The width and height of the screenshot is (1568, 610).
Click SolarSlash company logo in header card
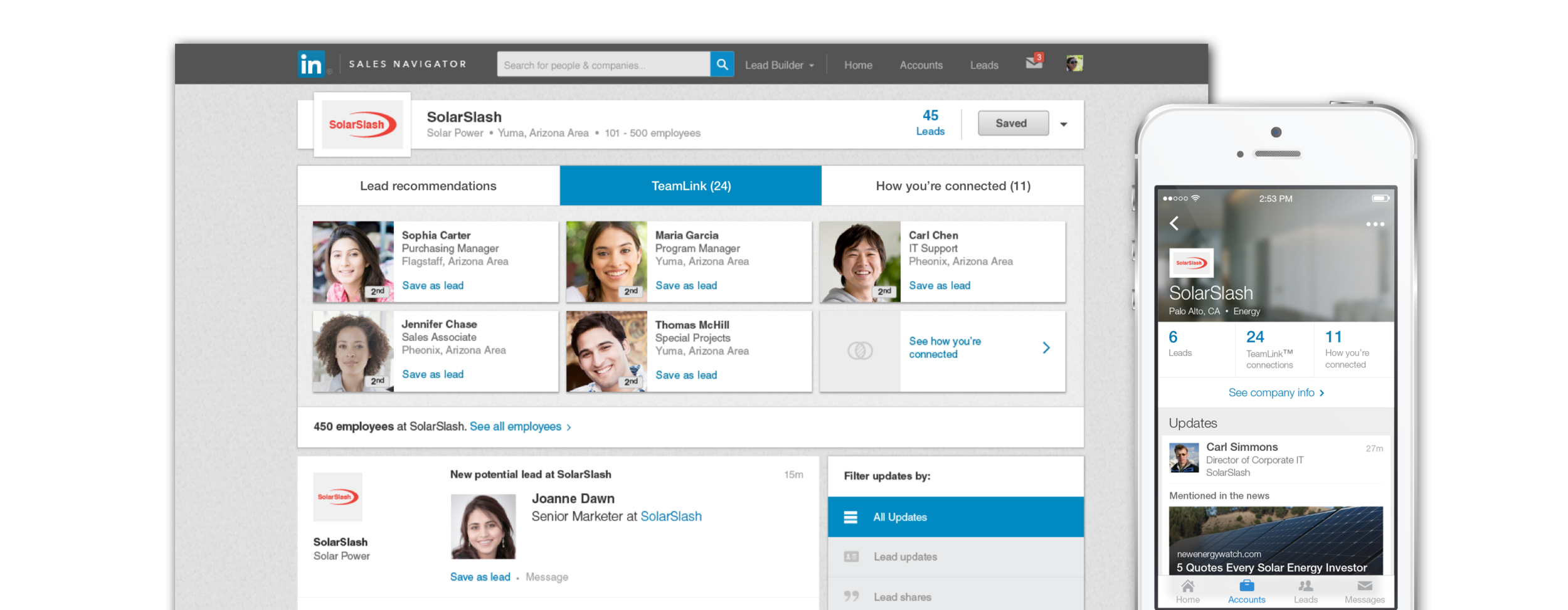pyautogui.click(x=363, y=125)
